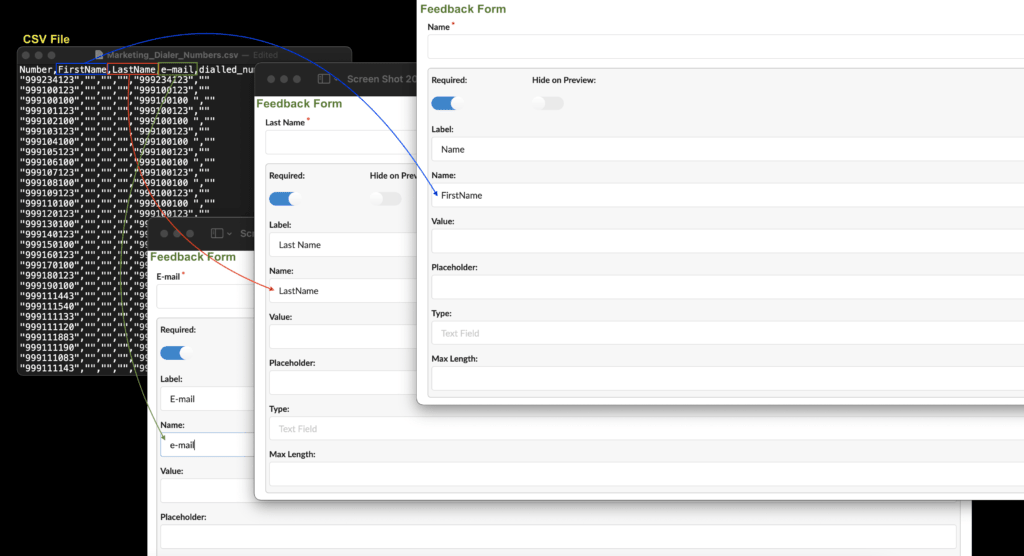The height and width of the screenshot is (556, 1024).
Task: Toggle Required switch in the Last Name form
Action: tap(285, 199)
